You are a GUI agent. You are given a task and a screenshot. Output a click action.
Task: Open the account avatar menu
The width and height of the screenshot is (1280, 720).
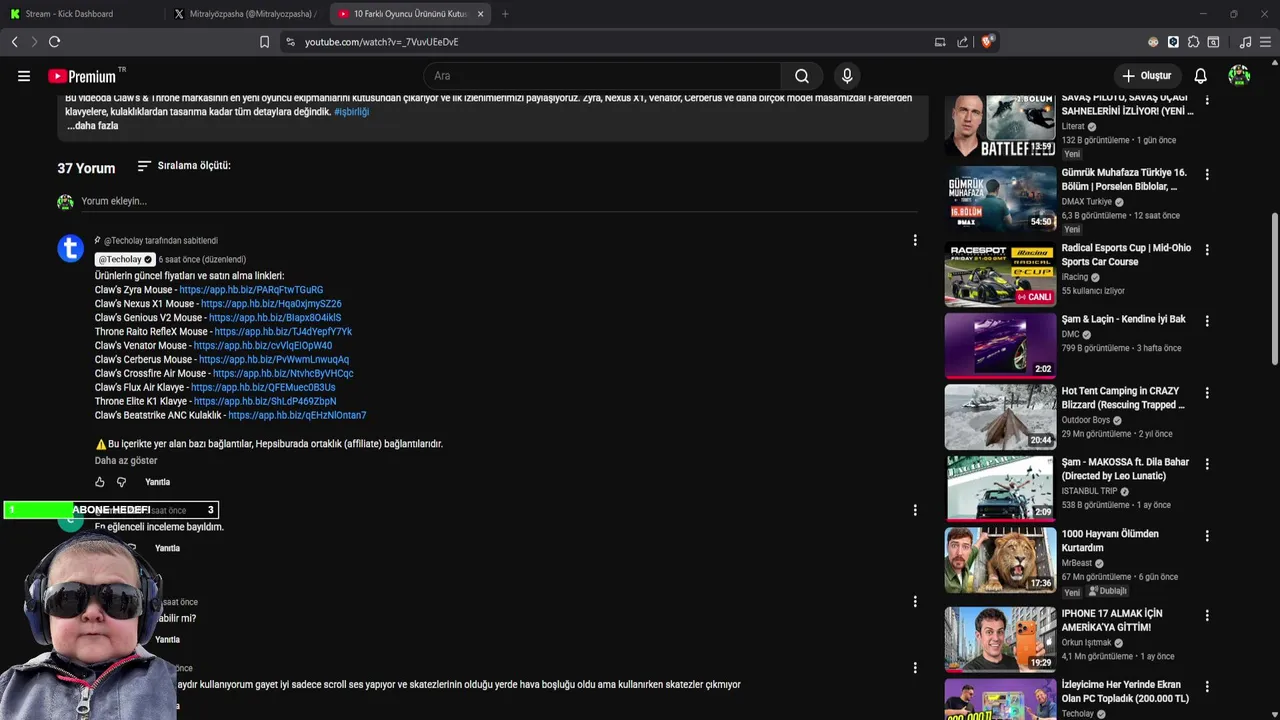coord(1239,76)
